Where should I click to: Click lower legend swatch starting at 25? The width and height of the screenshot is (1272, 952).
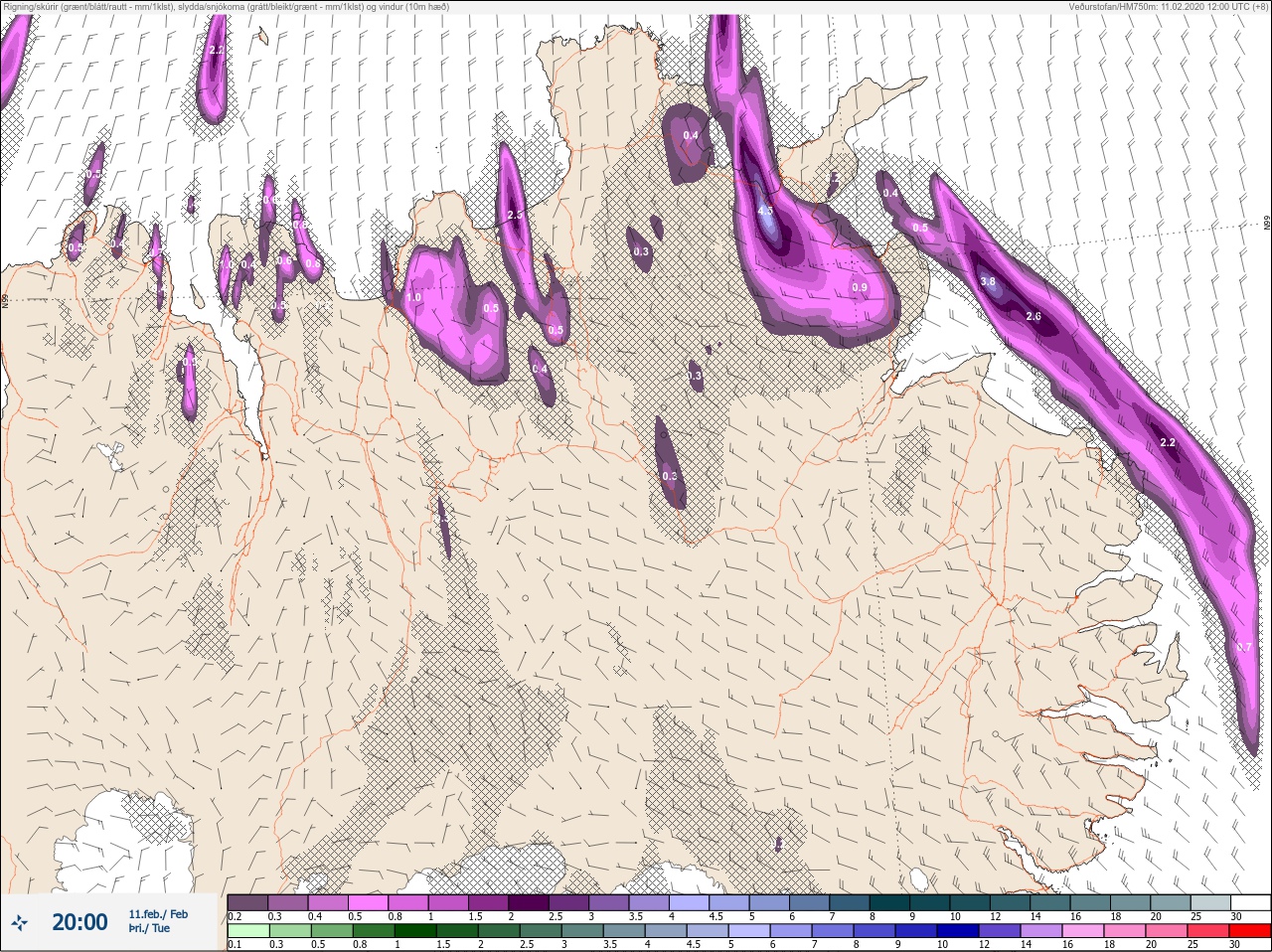coord(1208,932)
